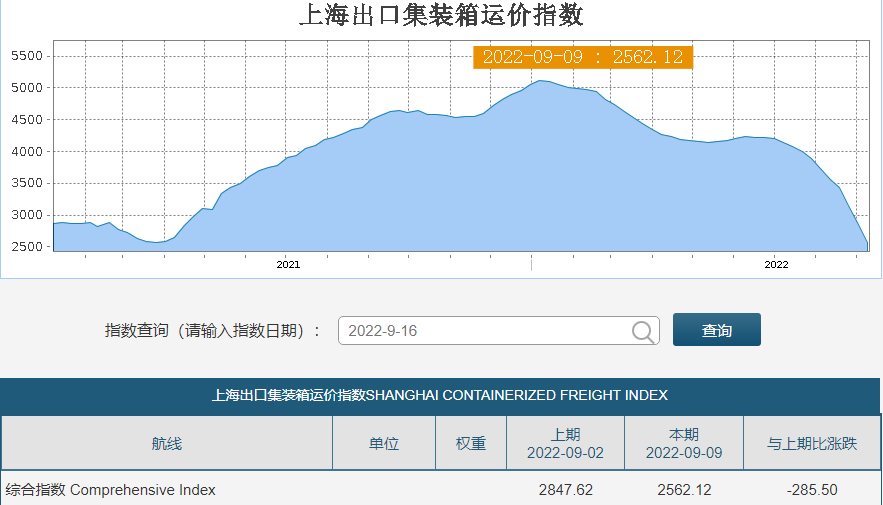Click the previous period value 2847.62
Image resolution: width=883 pixels, height=505 pixels.
point(565,490)
